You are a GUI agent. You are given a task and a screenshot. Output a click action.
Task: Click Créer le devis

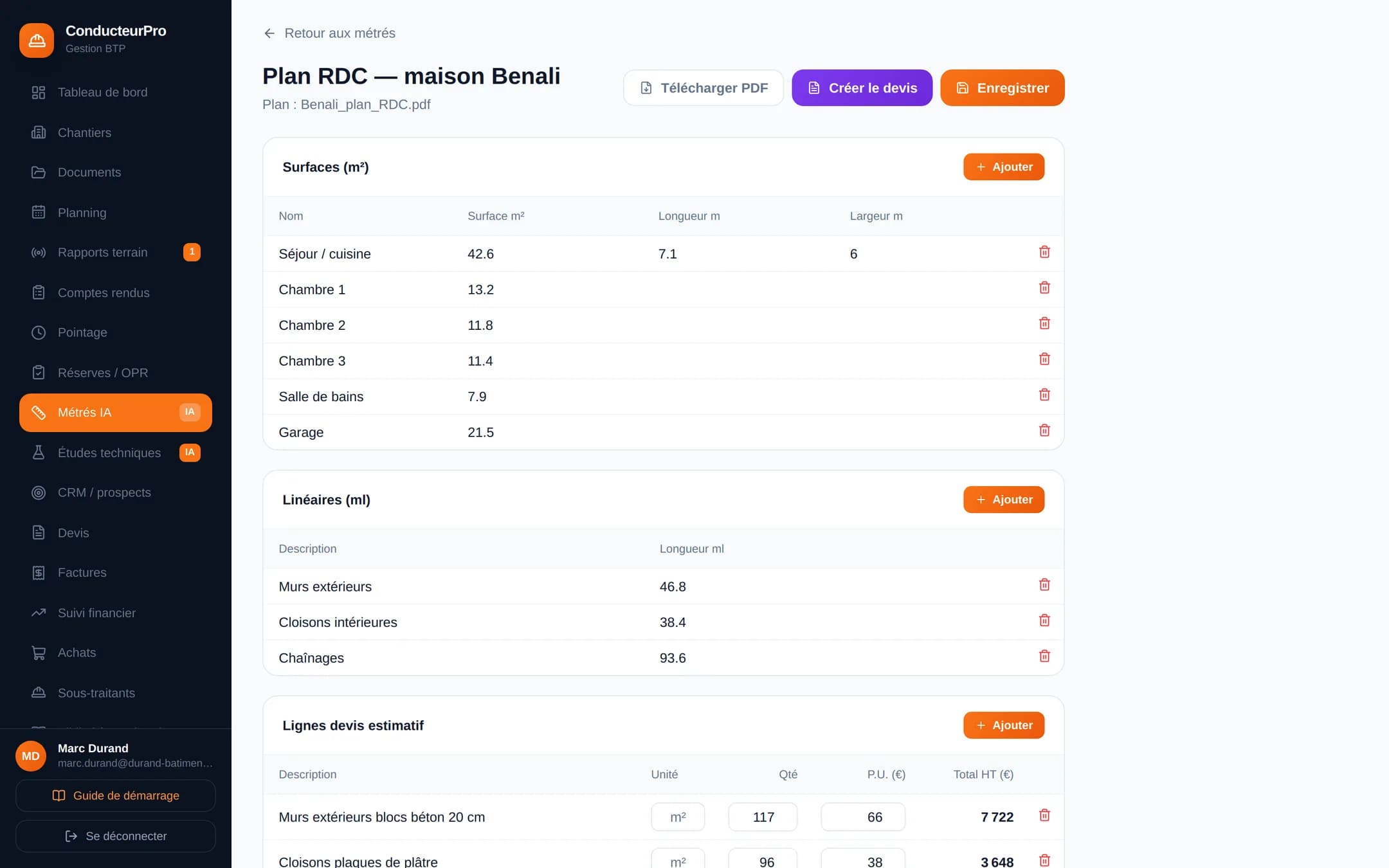click(x=862, y=88)
